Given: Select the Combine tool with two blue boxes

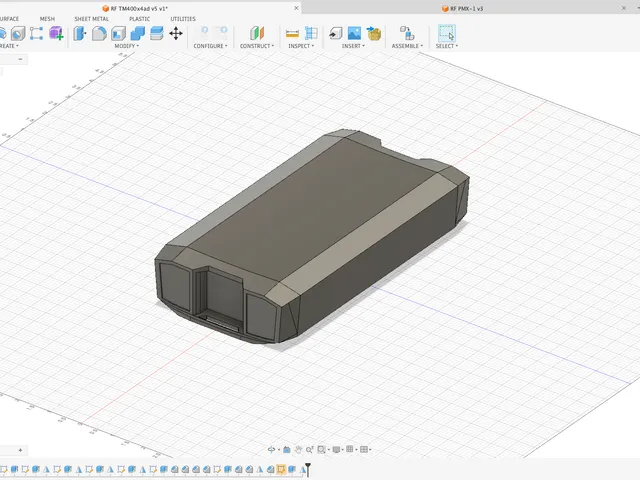Looking at the screenshot, I should click(x=138, y=33).
